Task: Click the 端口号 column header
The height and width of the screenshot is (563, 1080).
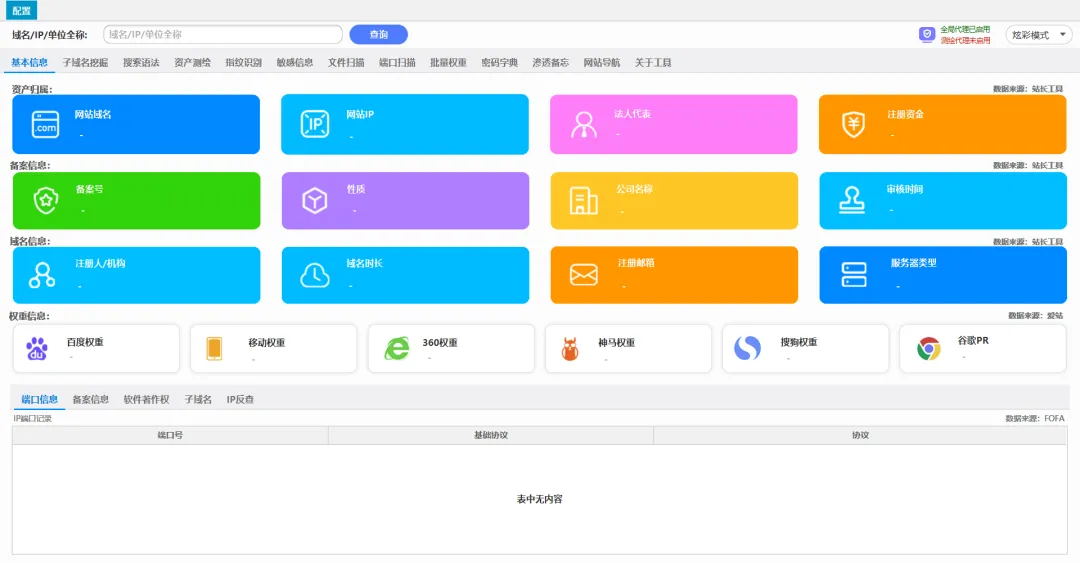Action: click(170, 435)
